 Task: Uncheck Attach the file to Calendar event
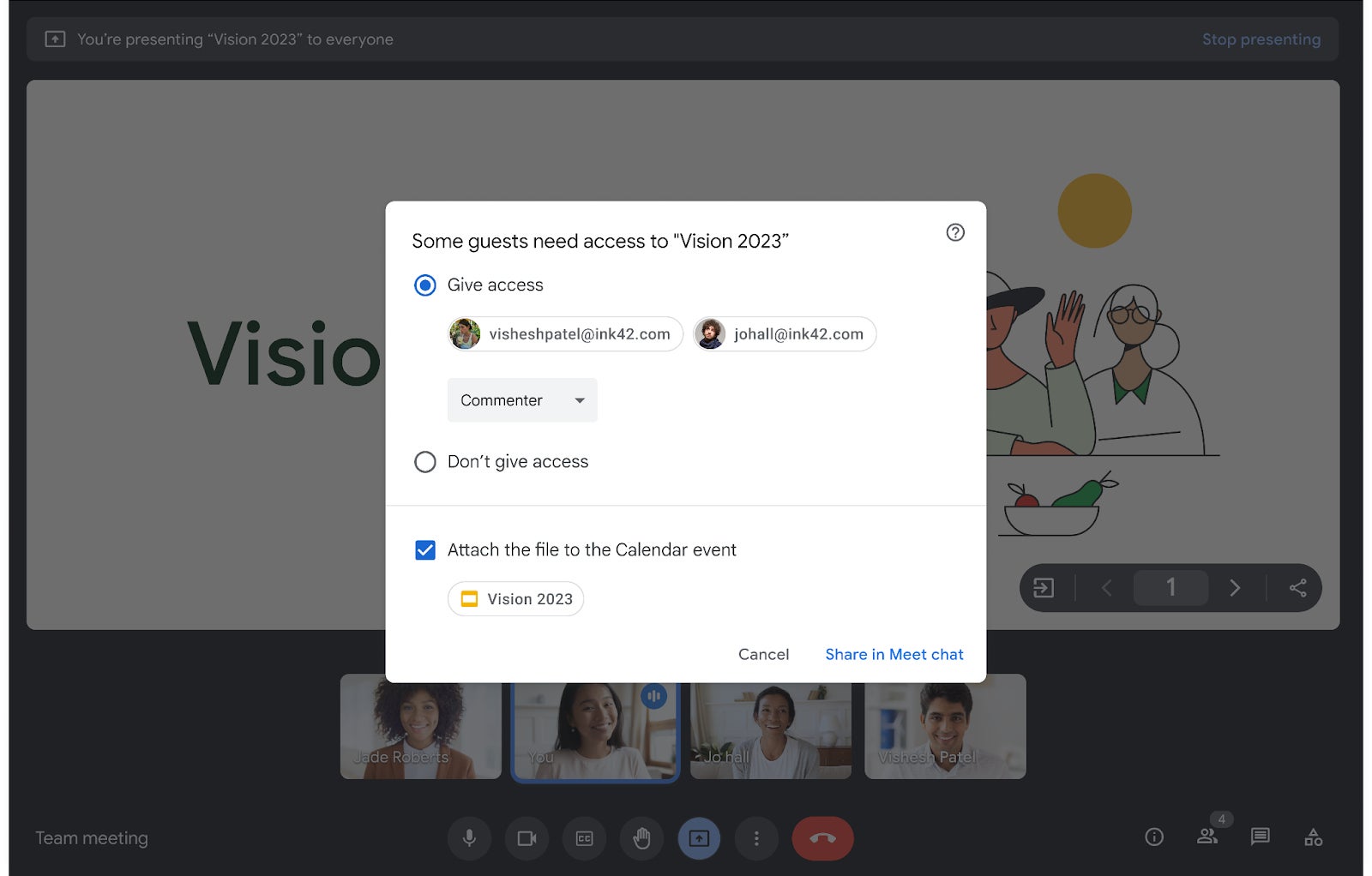point(425,549)
